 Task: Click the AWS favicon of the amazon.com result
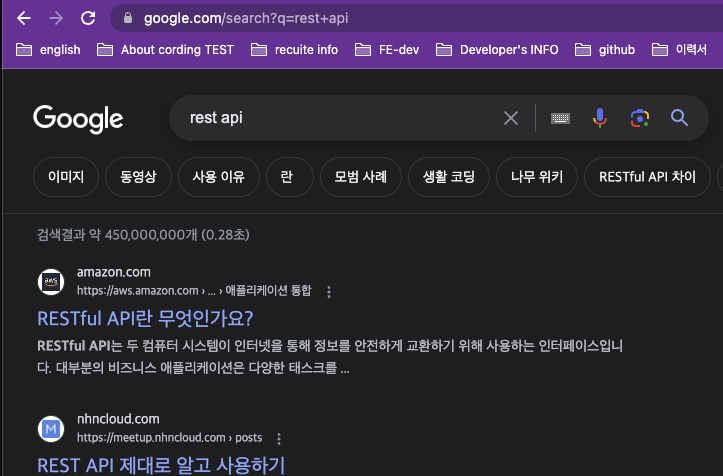click(x=51, y=281)
